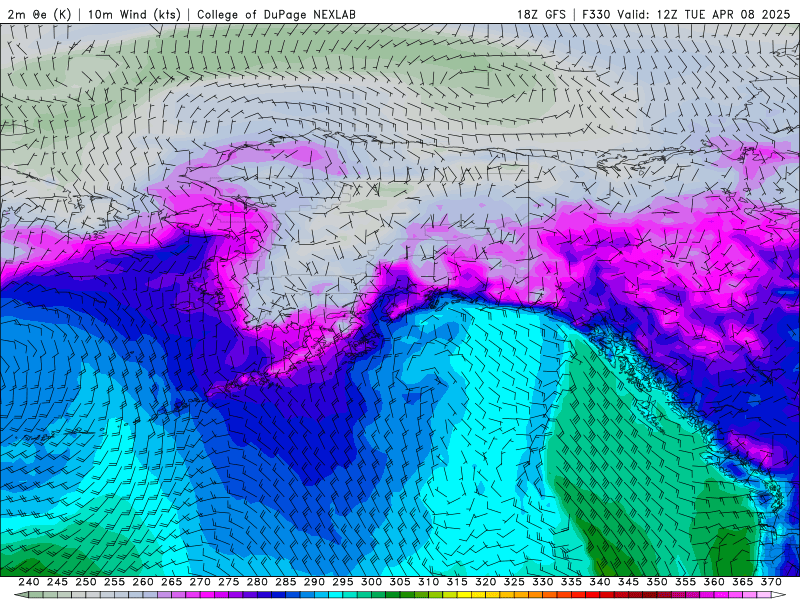Select the 250 colorbar label
Screen dimensions: 800x600
tap(86, 582)
